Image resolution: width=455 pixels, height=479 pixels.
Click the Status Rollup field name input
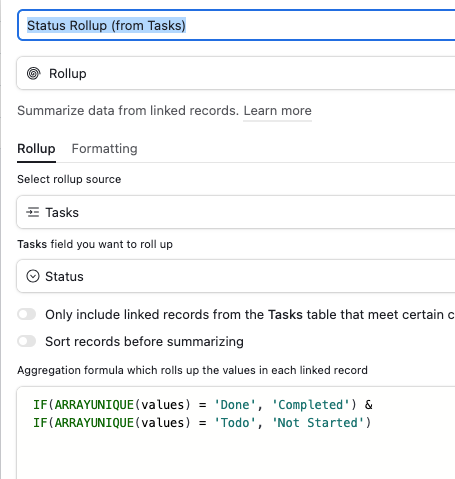pyautogui.click(x=236, y=25)
